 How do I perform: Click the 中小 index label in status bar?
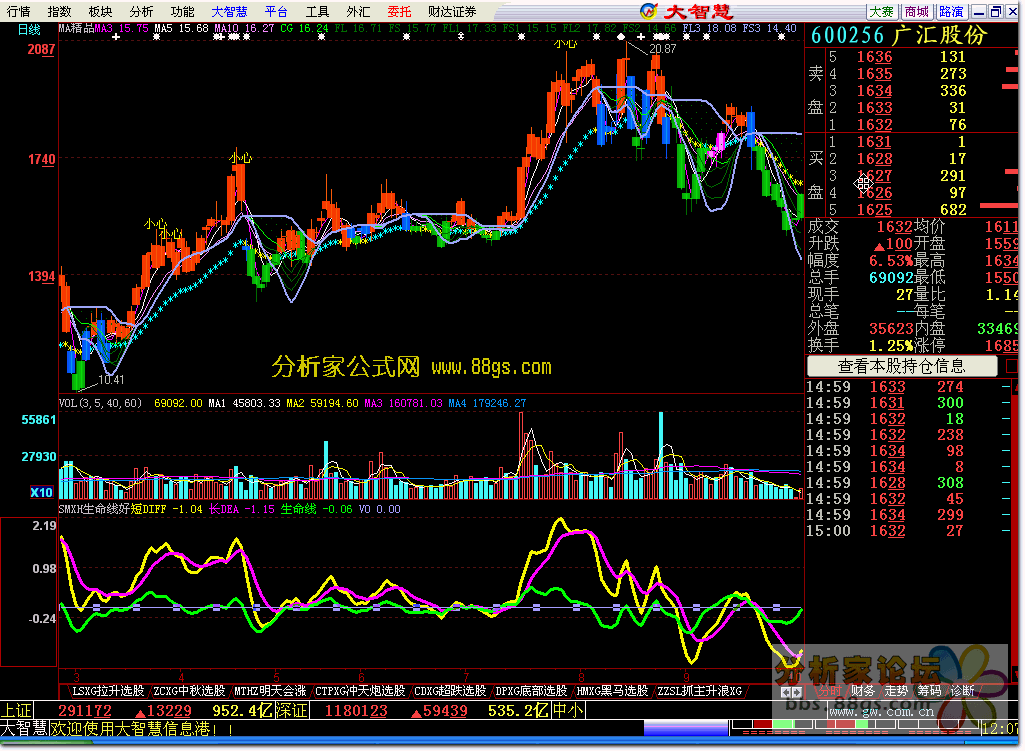(x=569, y=710)
